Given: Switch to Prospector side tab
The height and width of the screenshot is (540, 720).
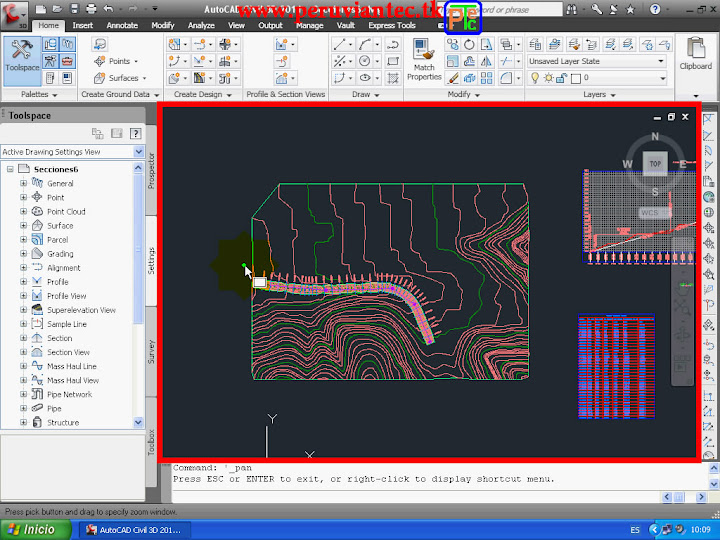Looking at the screenshot, I should point(151,171).
